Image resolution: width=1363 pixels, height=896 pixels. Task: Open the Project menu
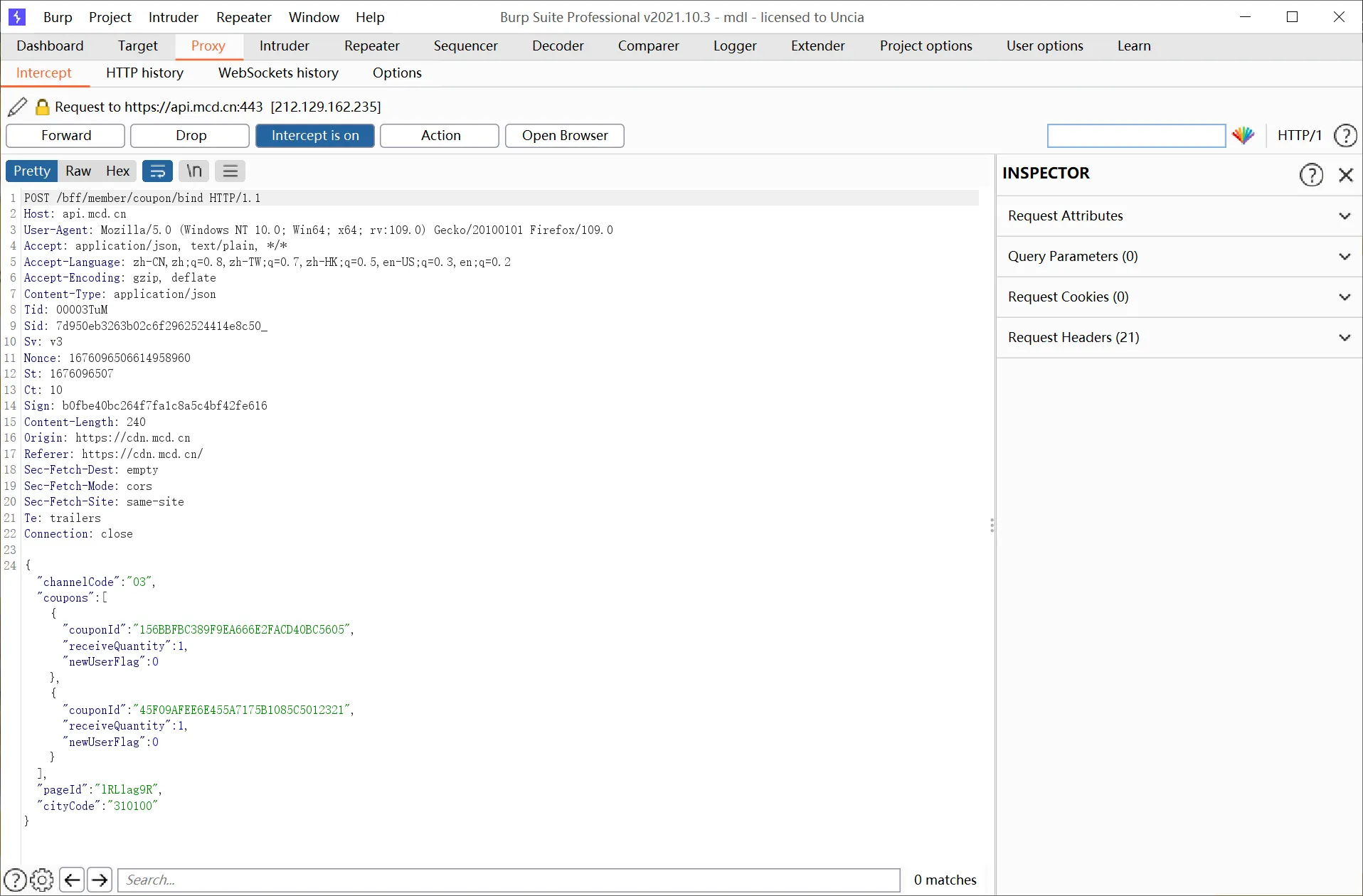(110, 17)
